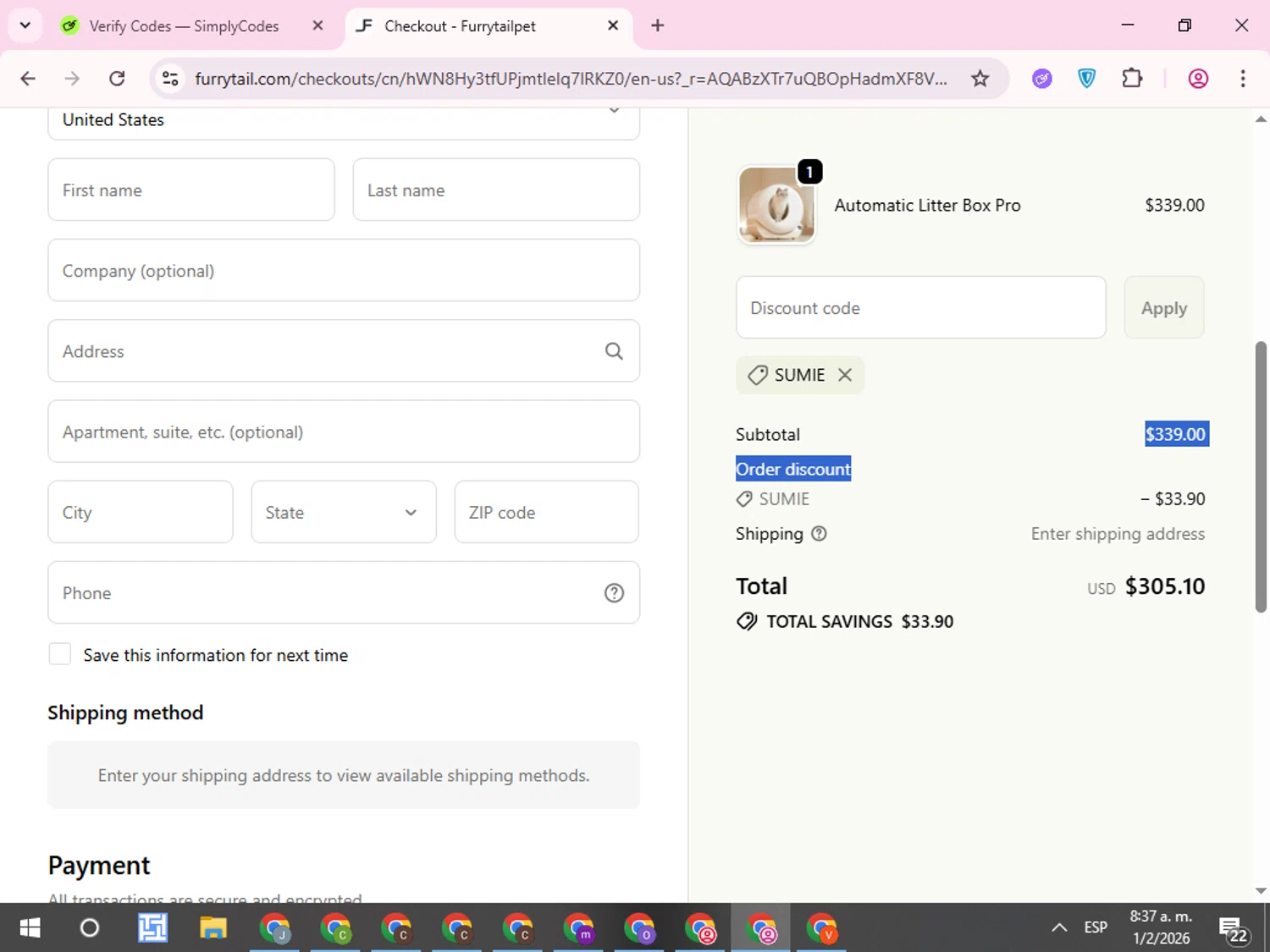1270x952 pixels.
Task: Open the notification center with 22 badge
Action: (1233, 929)
